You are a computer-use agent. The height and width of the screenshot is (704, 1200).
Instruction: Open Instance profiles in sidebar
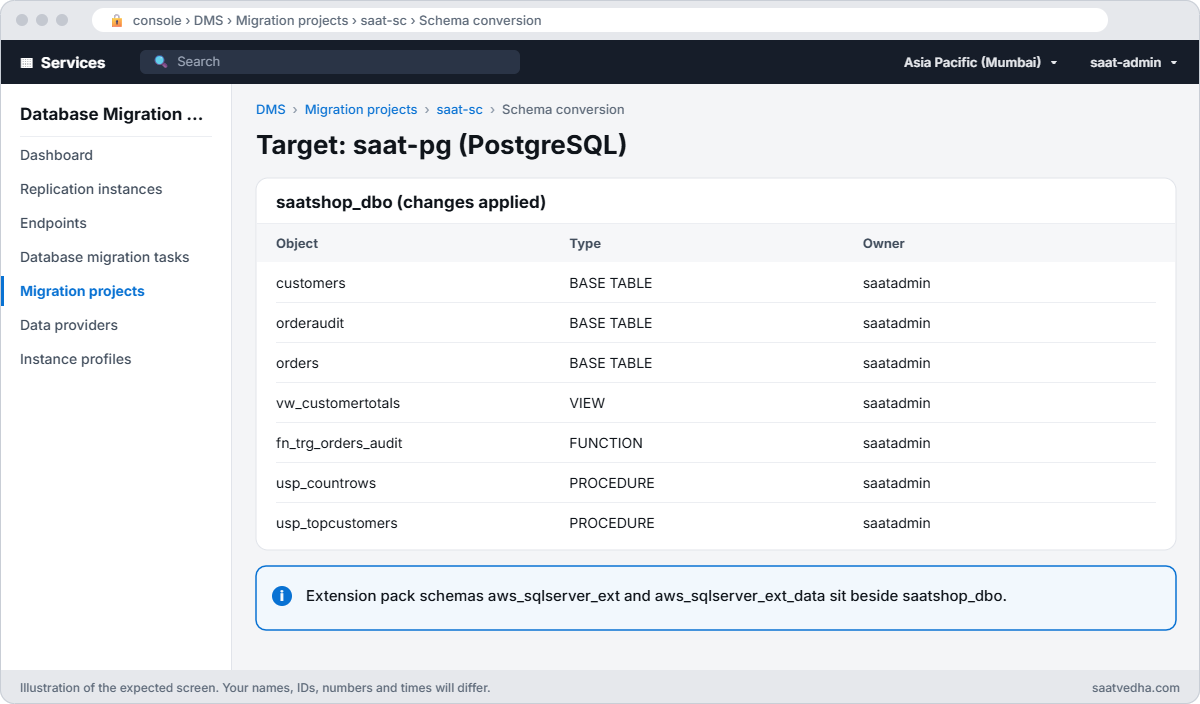75,359
